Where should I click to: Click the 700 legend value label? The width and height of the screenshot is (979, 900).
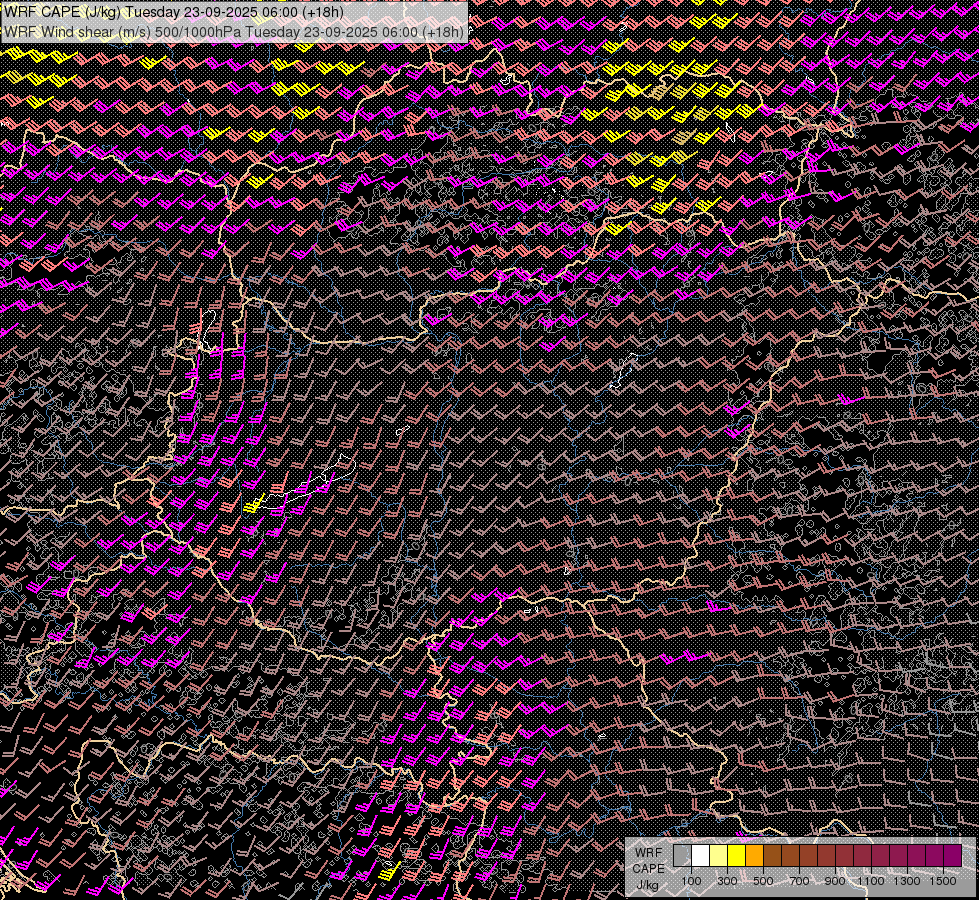pos(799,881)
